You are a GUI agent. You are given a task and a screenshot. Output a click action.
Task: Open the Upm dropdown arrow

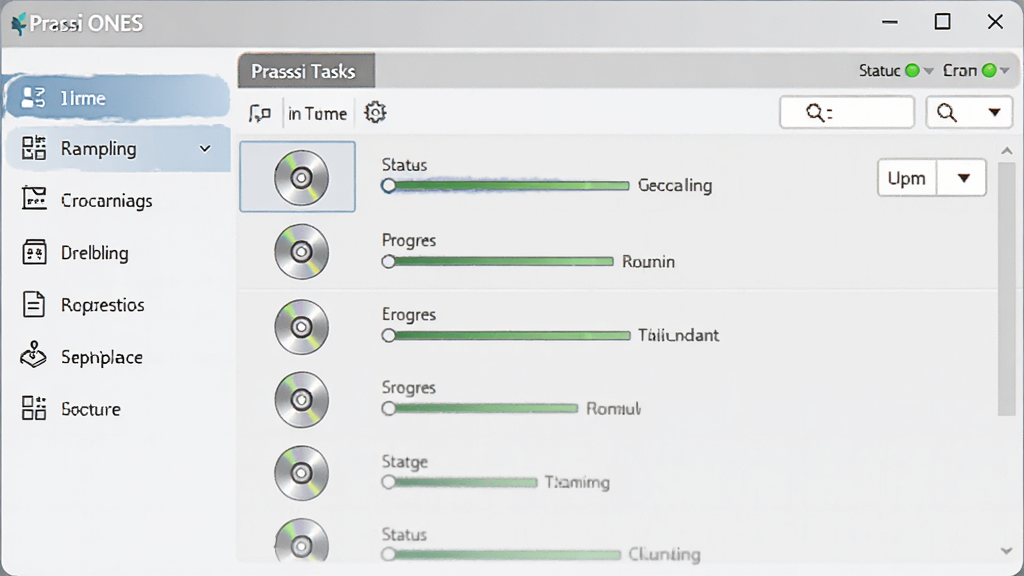click(963, 178)
